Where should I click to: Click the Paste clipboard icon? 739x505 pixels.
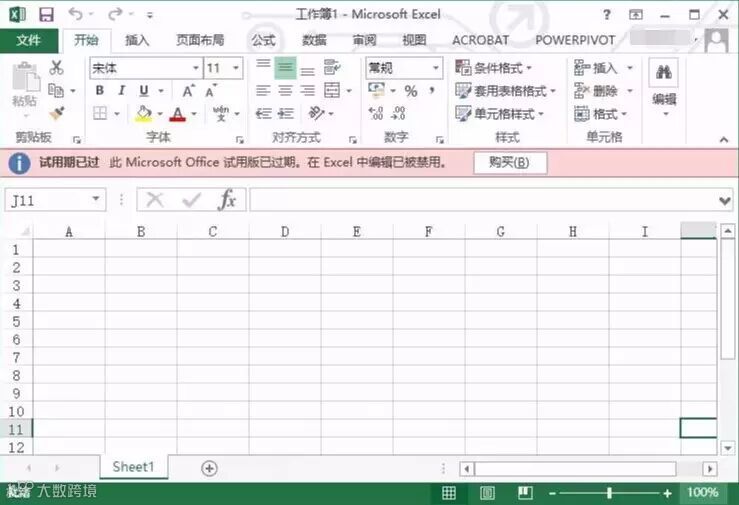pos(25,76)
